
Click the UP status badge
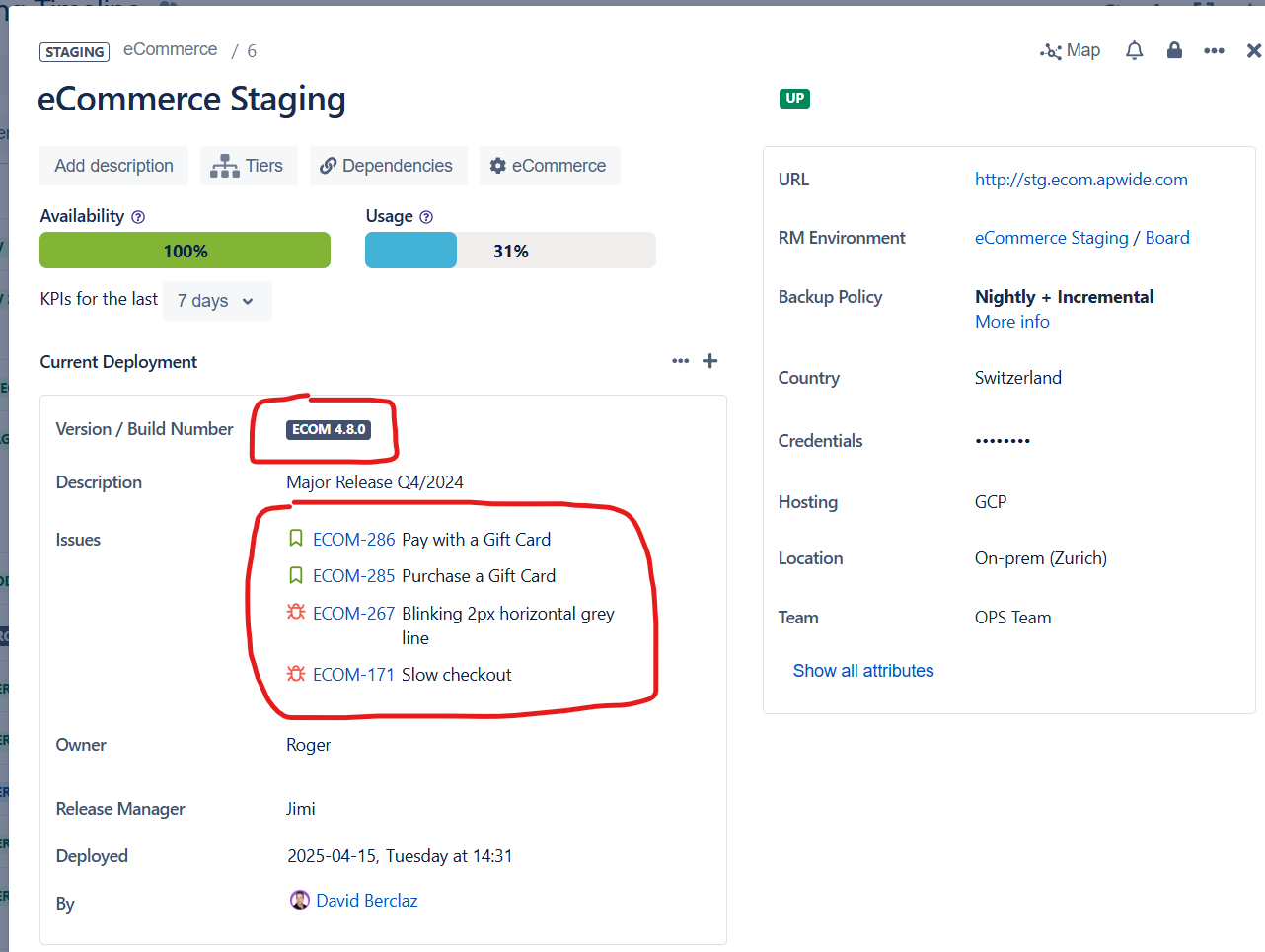pos(794,99)
